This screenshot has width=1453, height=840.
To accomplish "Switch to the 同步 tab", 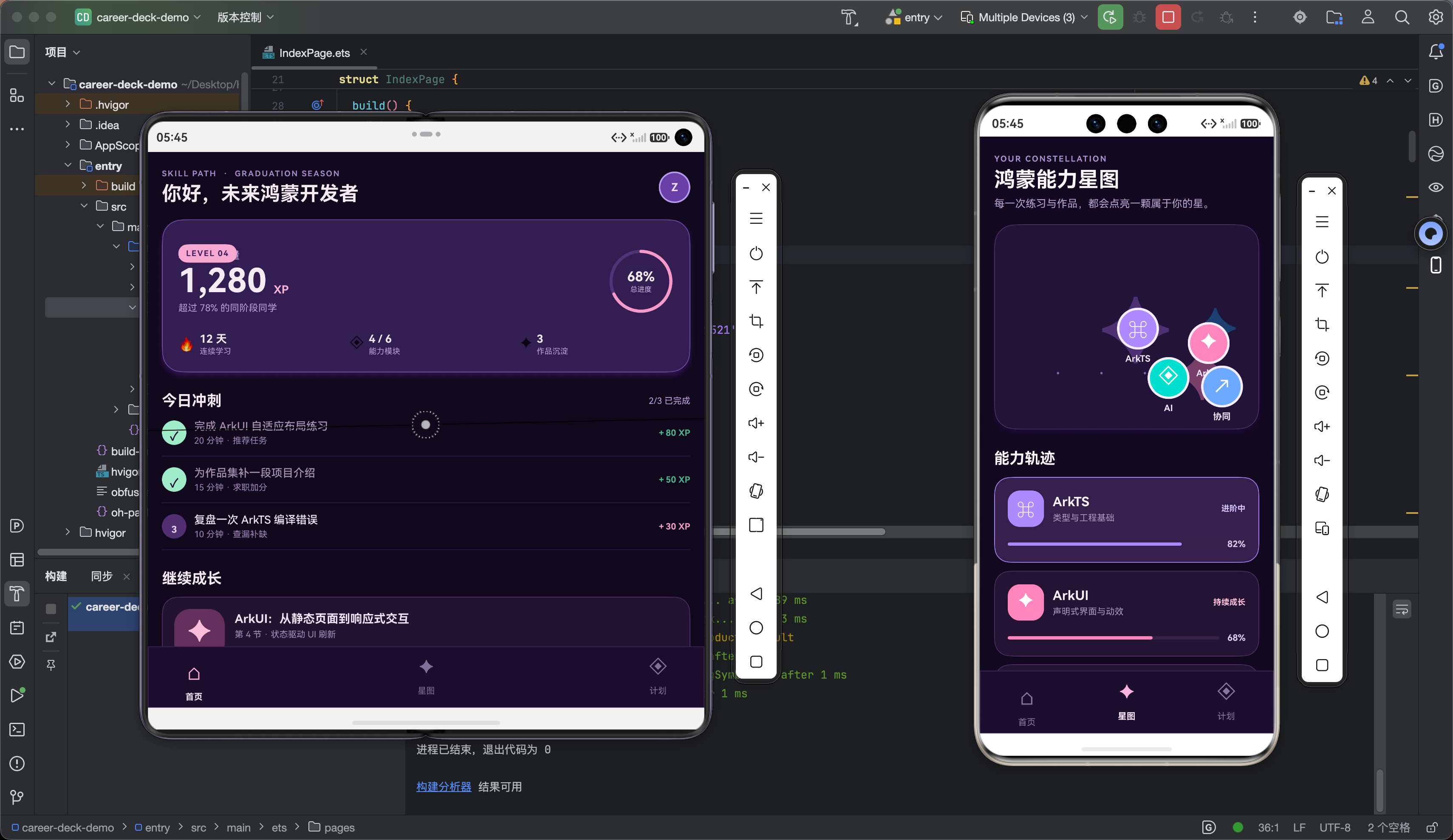I will click(102, 576).
